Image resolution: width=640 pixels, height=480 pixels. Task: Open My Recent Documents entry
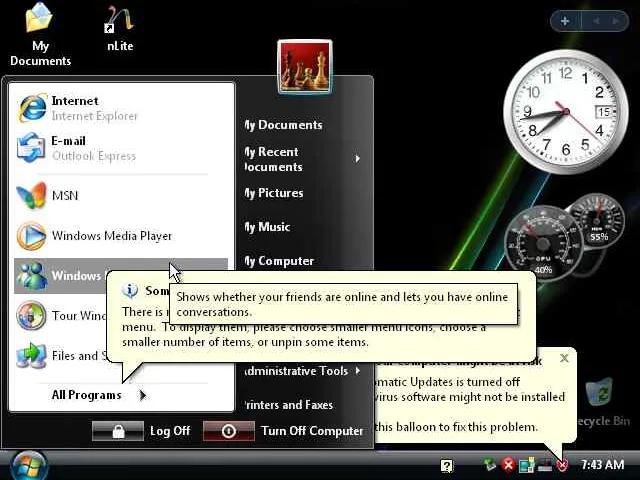pos(273,159)
